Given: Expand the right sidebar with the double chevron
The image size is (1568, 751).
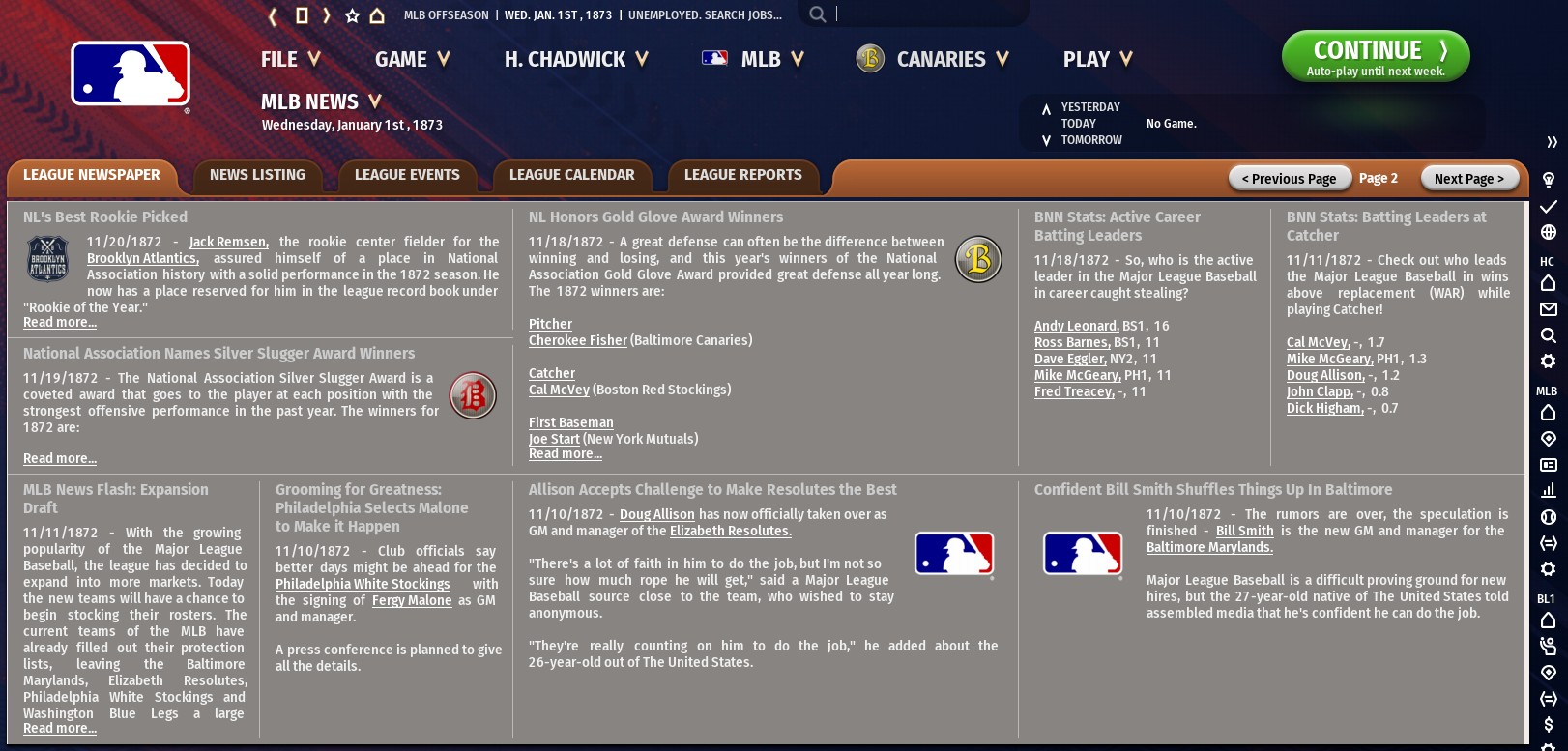Looking at the screenshot, I should [1552, 142].
